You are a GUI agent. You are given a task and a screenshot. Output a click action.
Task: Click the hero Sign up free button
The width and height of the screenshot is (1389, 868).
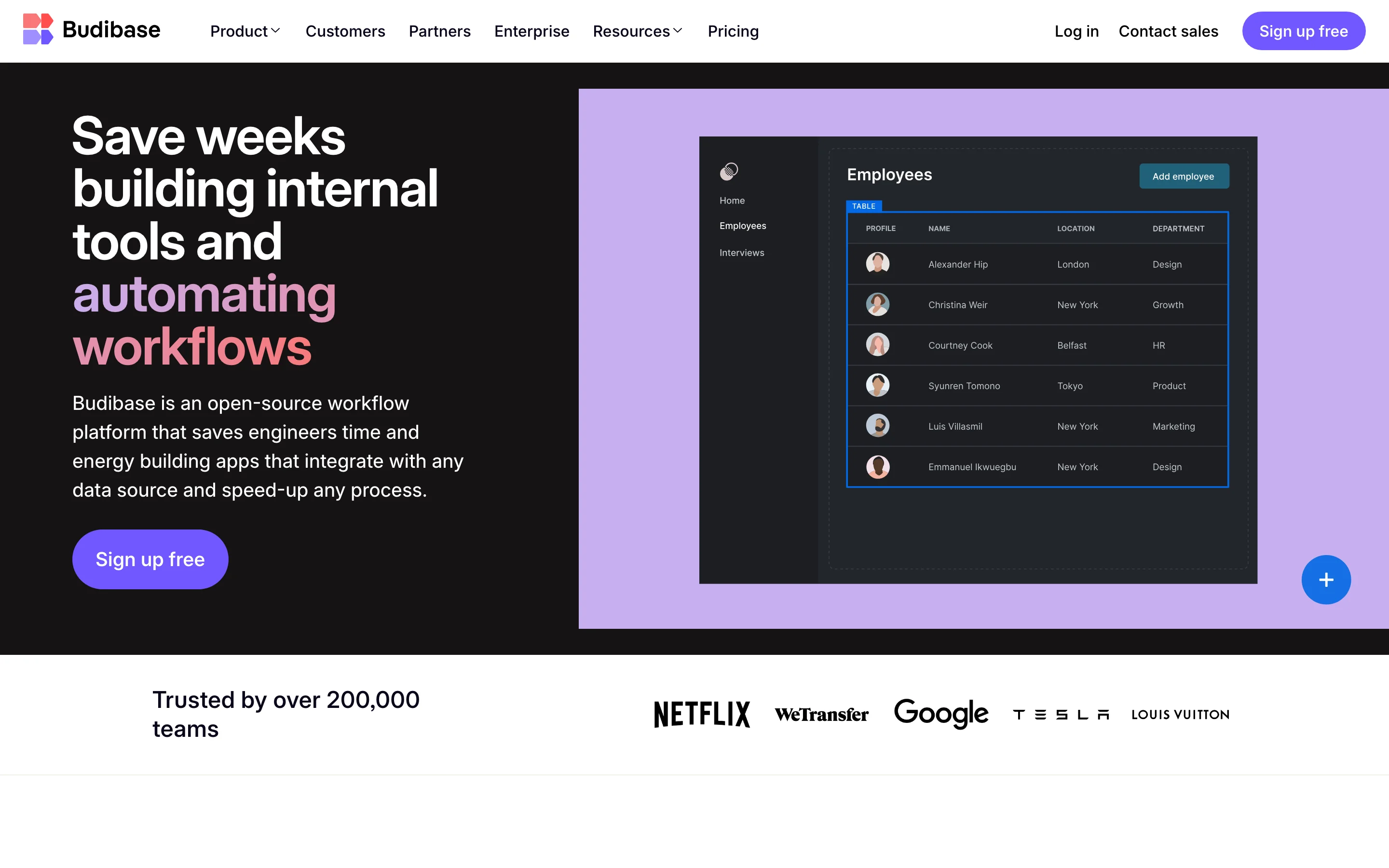coord(150,558)
